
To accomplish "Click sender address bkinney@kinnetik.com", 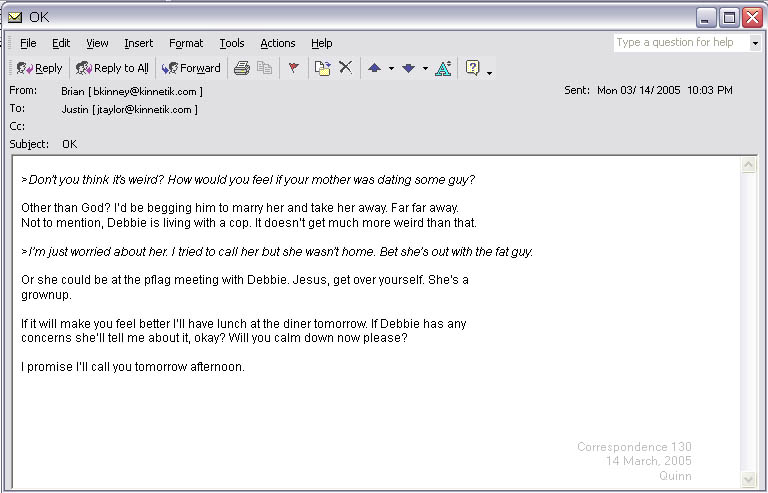I will tap(145, 92).
